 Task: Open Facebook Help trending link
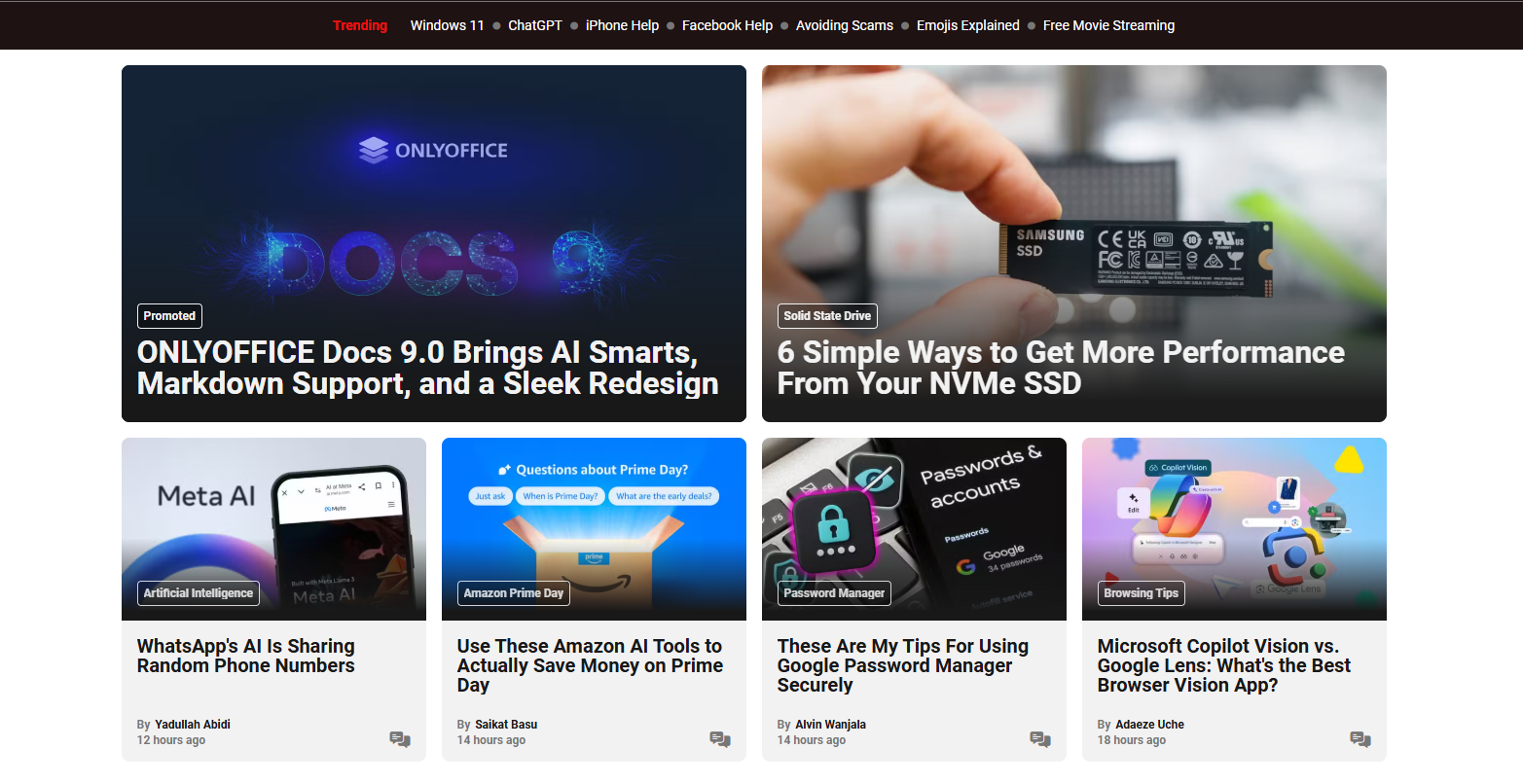tap(727, 25)
